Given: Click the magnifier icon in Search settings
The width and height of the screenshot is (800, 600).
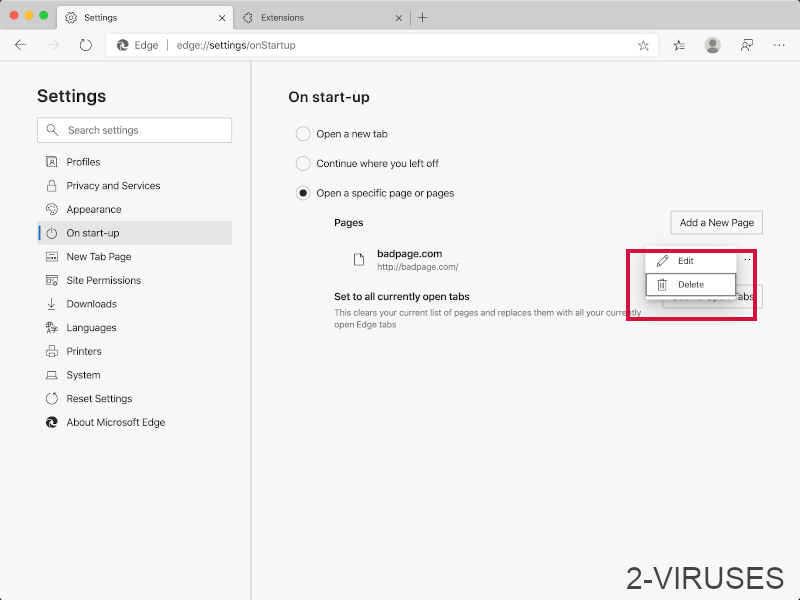Looking at the screenshot, I should point(52,130).
